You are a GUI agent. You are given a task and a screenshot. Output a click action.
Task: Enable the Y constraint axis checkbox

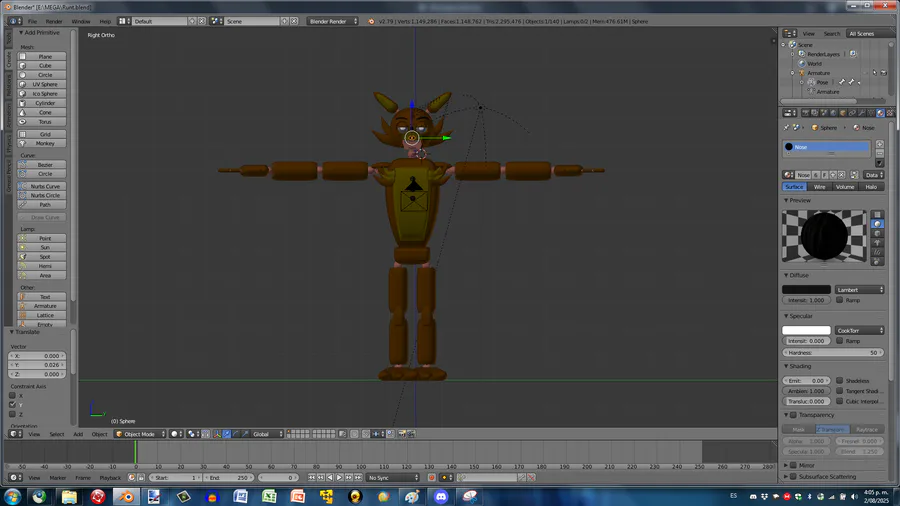tap(12, 404)
